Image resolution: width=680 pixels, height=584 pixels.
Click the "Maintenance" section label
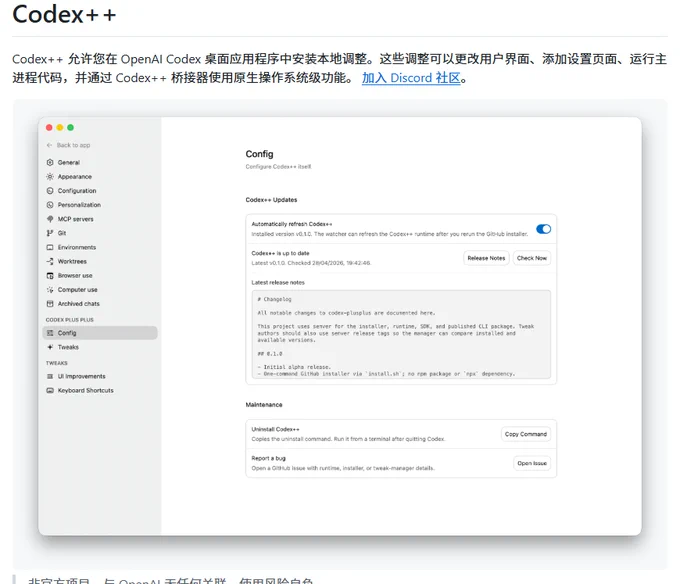(264, 405)
